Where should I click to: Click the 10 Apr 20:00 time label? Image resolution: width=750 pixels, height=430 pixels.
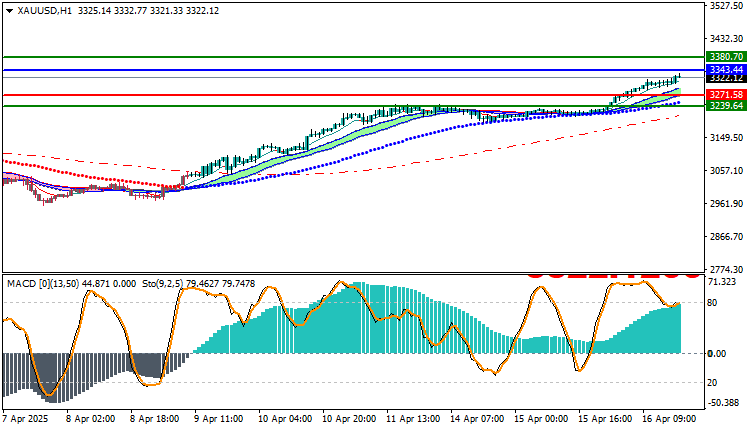[x=349, y=419]
